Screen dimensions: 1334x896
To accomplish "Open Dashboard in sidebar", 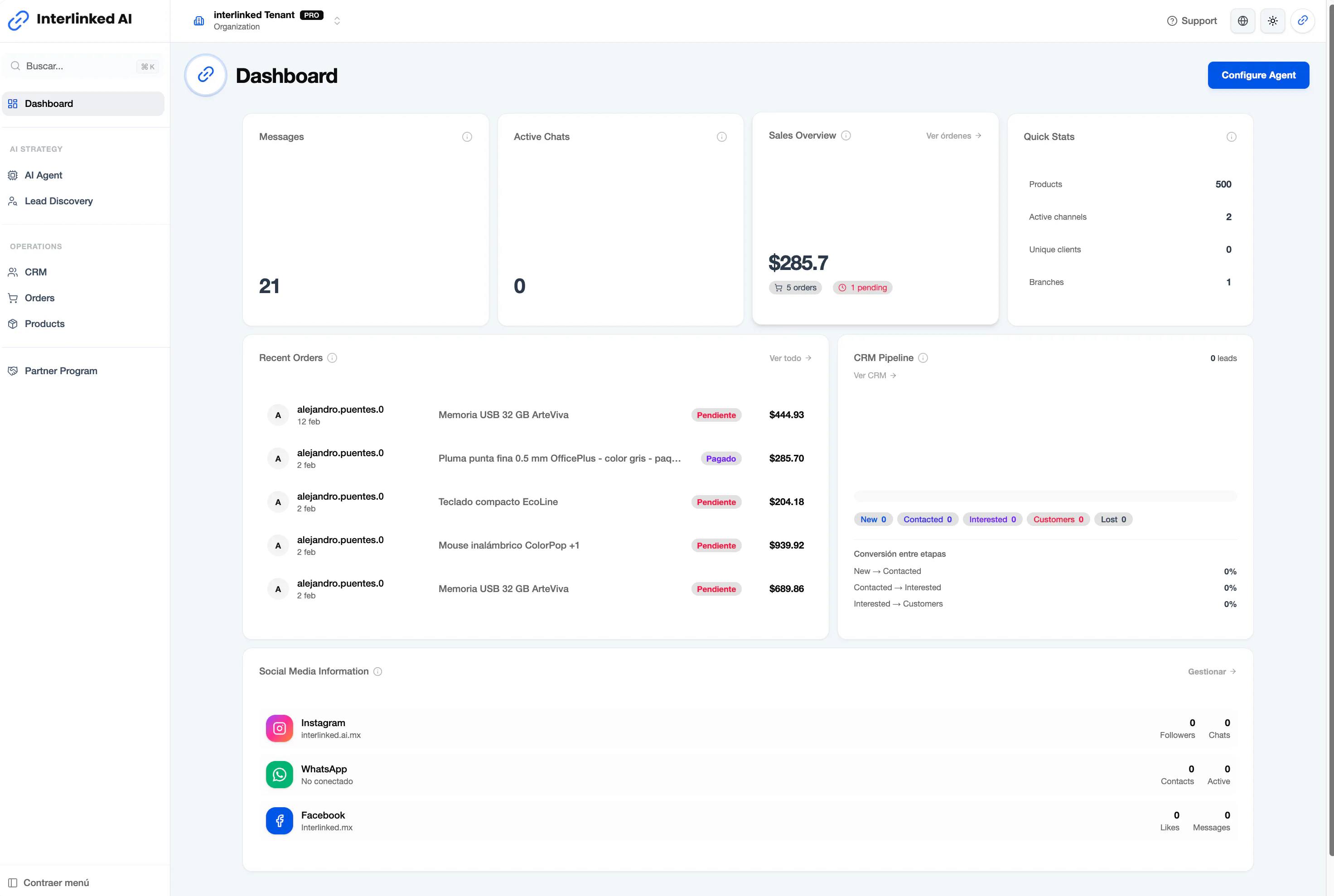I will tap(83, 103).
